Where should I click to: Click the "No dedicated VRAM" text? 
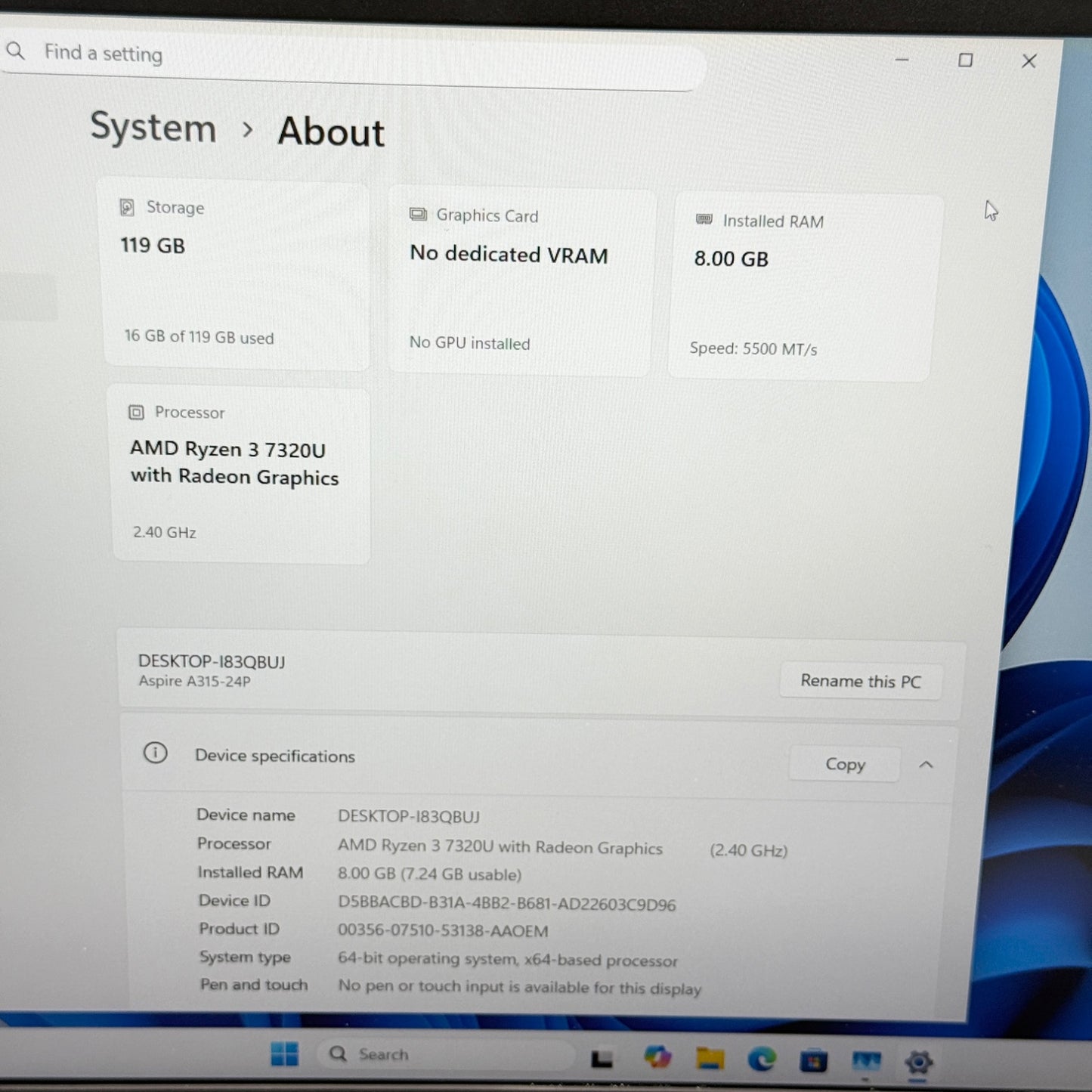click(509, 255)
